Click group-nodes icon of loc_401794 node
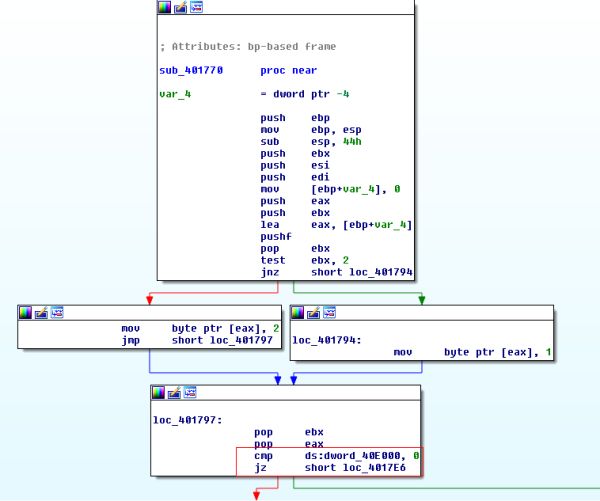The width and height of the screenshot is (600, 501). click(x=329, y=313)
